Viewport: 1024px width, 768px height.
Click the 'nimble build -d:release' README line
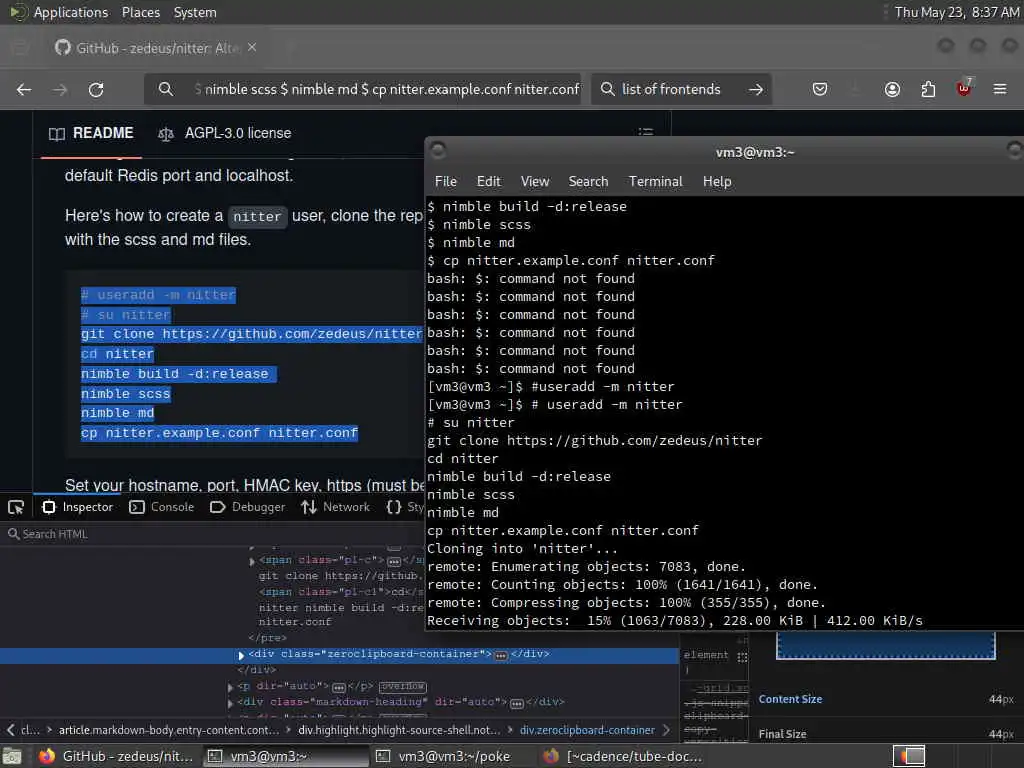174,374
